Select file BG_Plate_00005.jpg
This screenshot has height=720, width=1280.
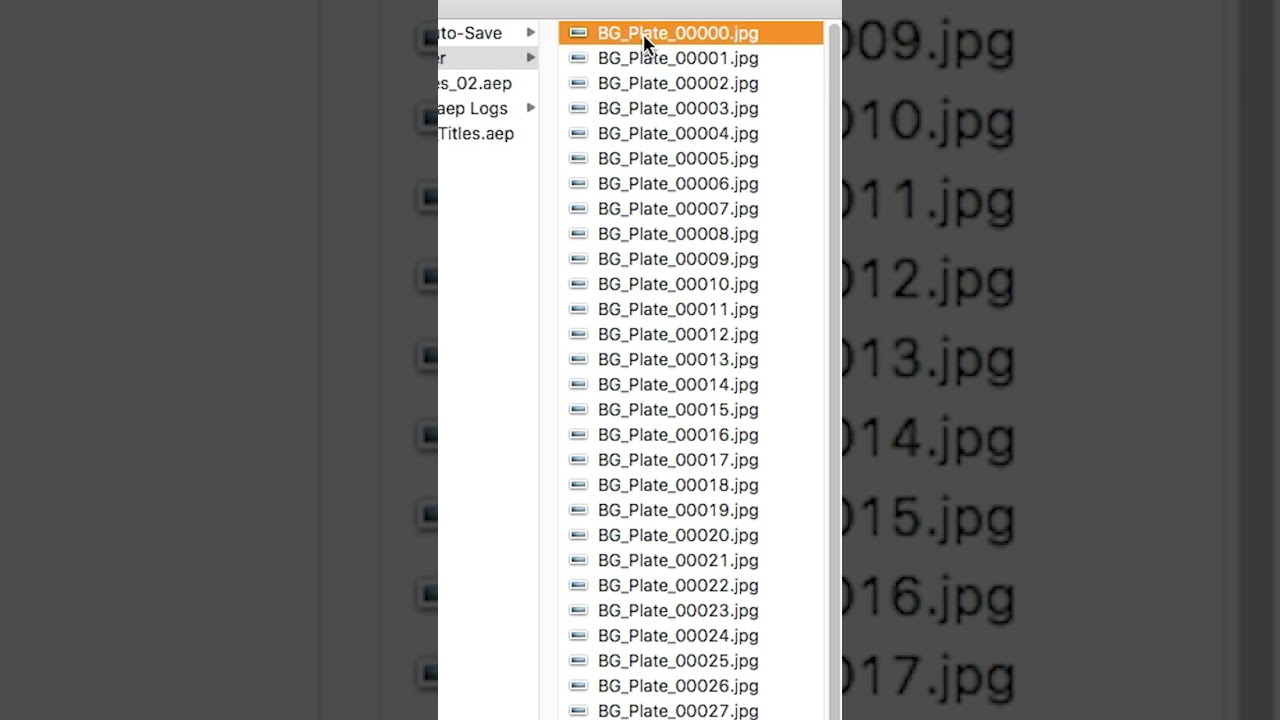tap(691, 158)
